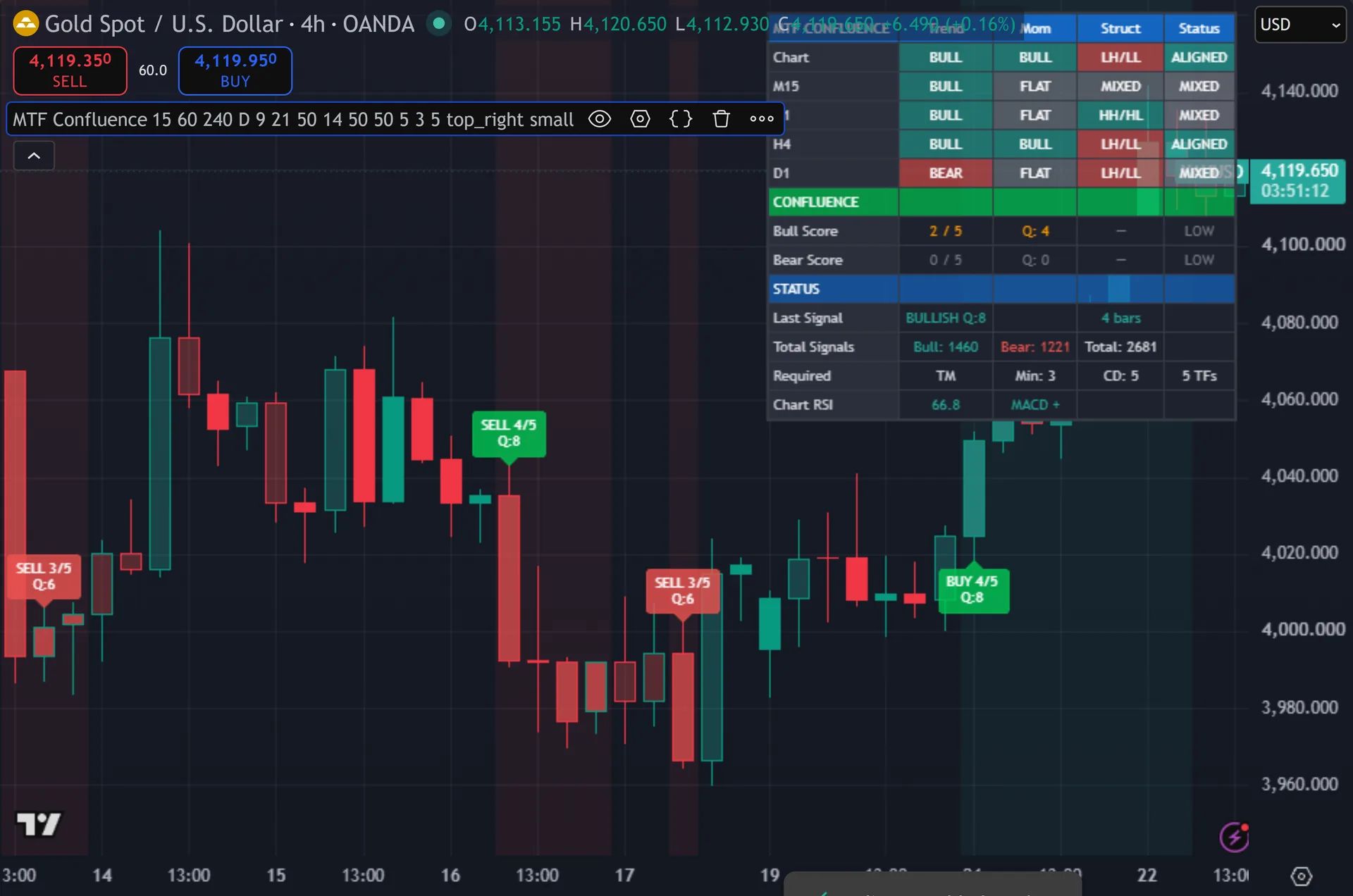Screen dimensions: 1353x896
Task: Click the Min: 3 required cell
Action: (x=1034, y=375)
